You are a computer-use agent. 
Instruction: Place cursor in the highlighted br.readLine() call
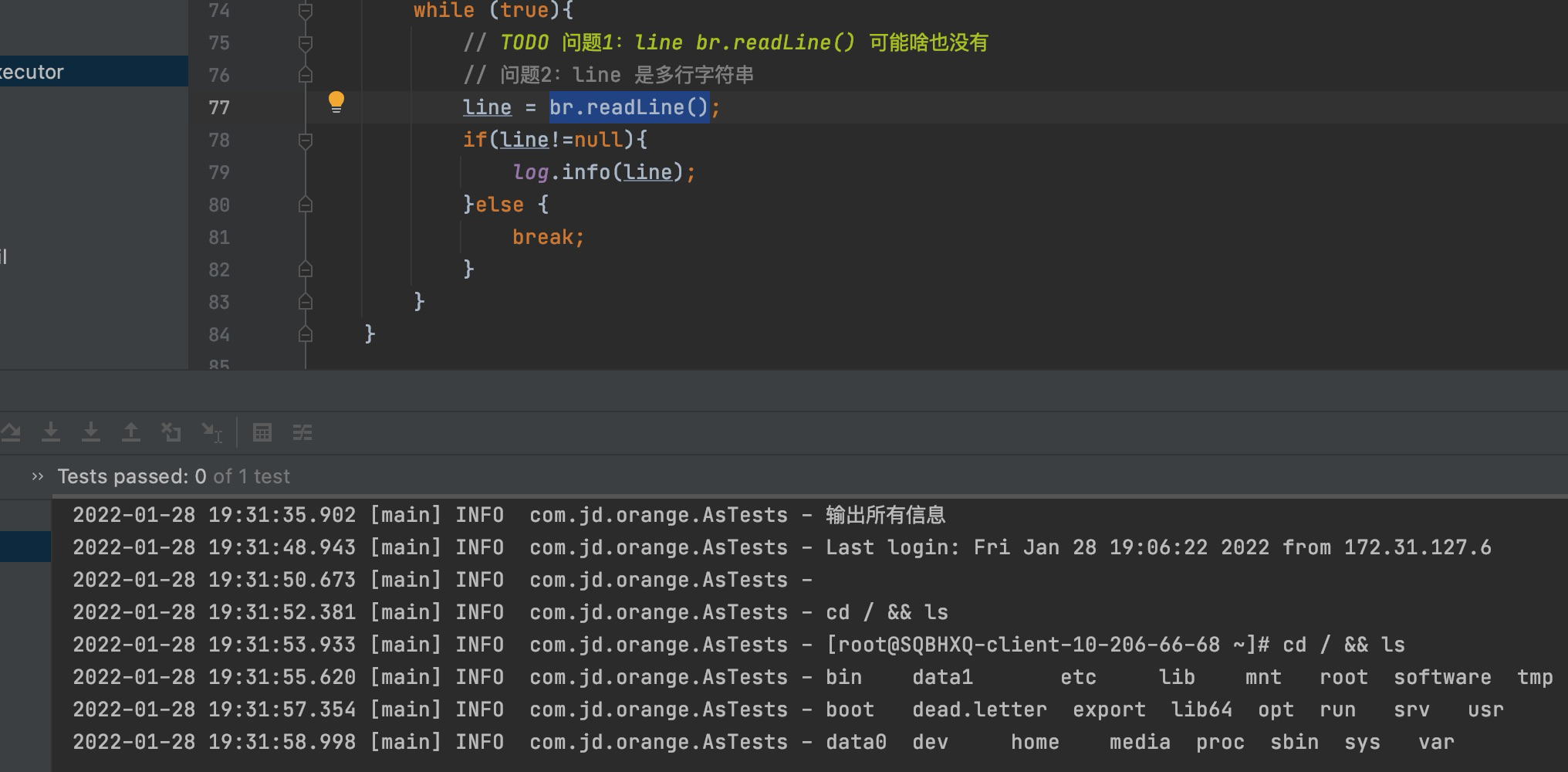pyautogui.click(x=629, y=107)
